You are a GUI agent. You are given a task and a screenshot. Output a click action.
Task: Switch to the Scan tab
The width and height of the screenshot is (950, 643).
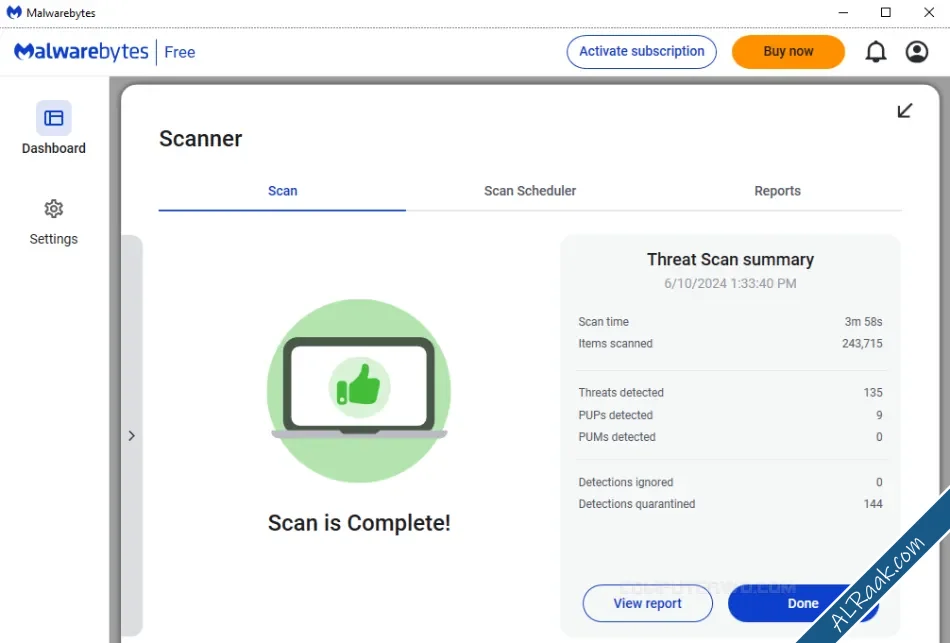click(x=282, y=191)
